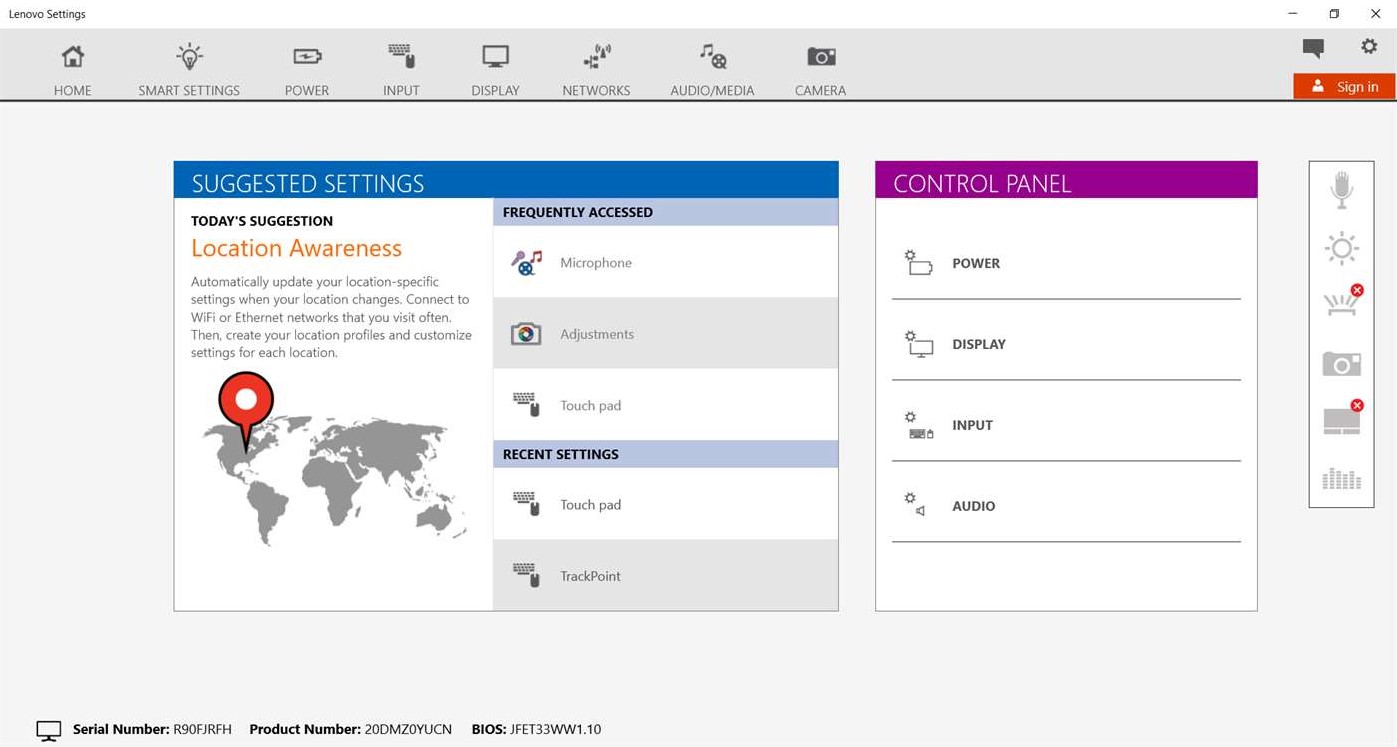Click the feedback speech bubble icon
This screenshot has height=747, width=1397.
point(1313,47)
